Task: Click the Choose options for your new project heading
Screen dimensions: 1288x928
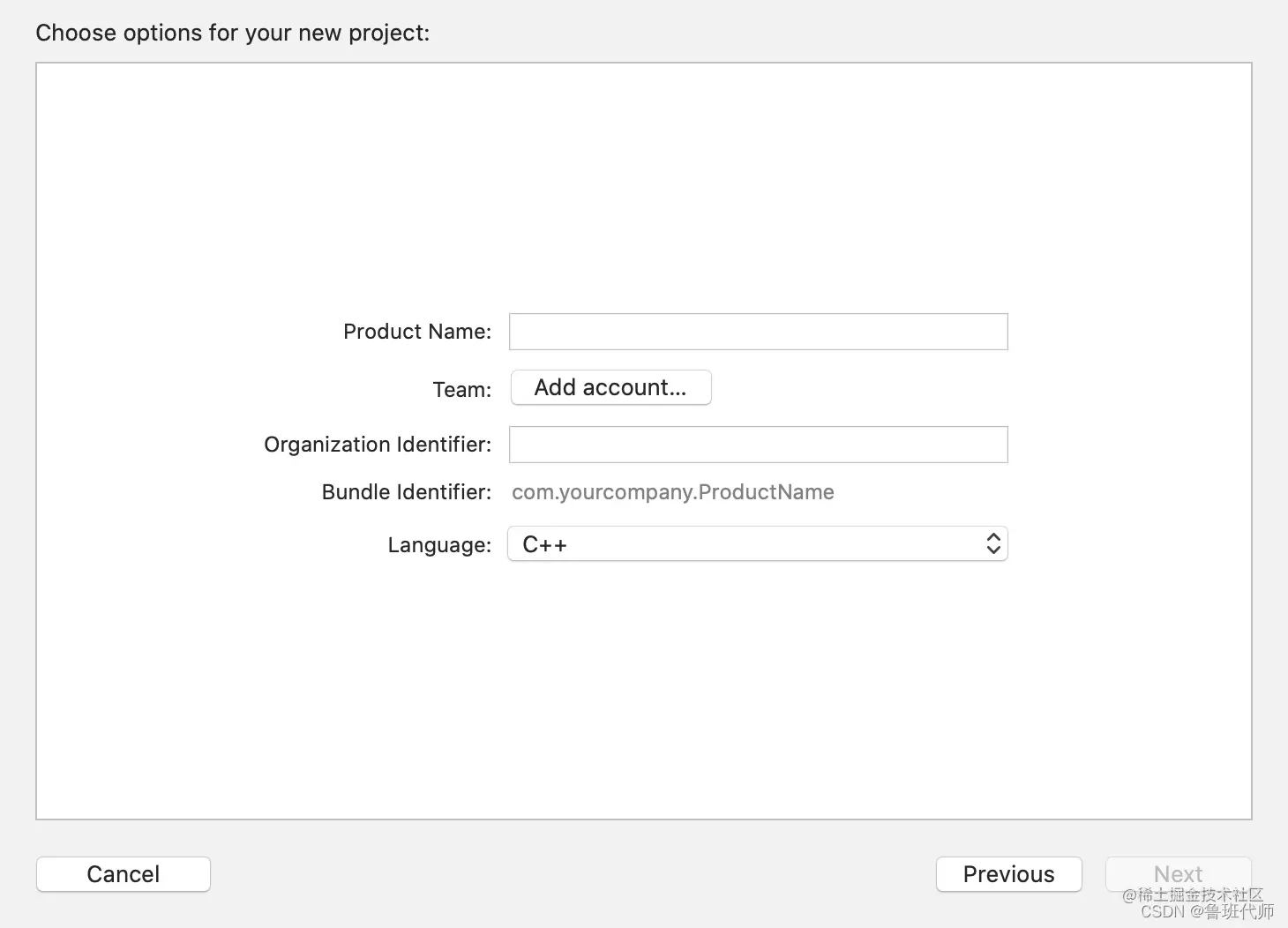Action: [233, 33]
